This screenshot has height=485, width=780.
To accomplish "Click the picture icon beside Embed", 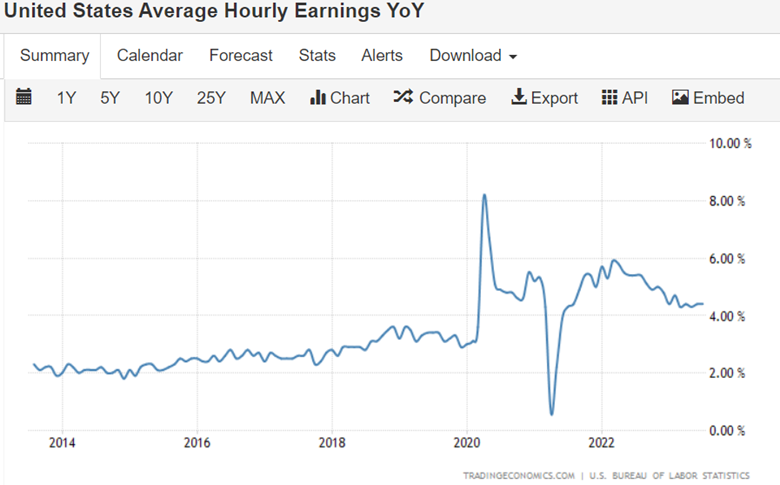I will tap(680, 97).
